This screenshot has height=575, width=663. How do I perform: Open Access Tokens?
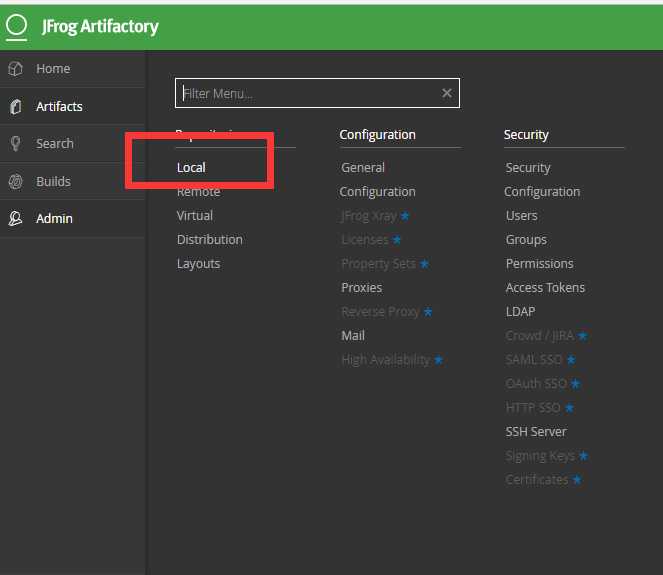[545, 288]
